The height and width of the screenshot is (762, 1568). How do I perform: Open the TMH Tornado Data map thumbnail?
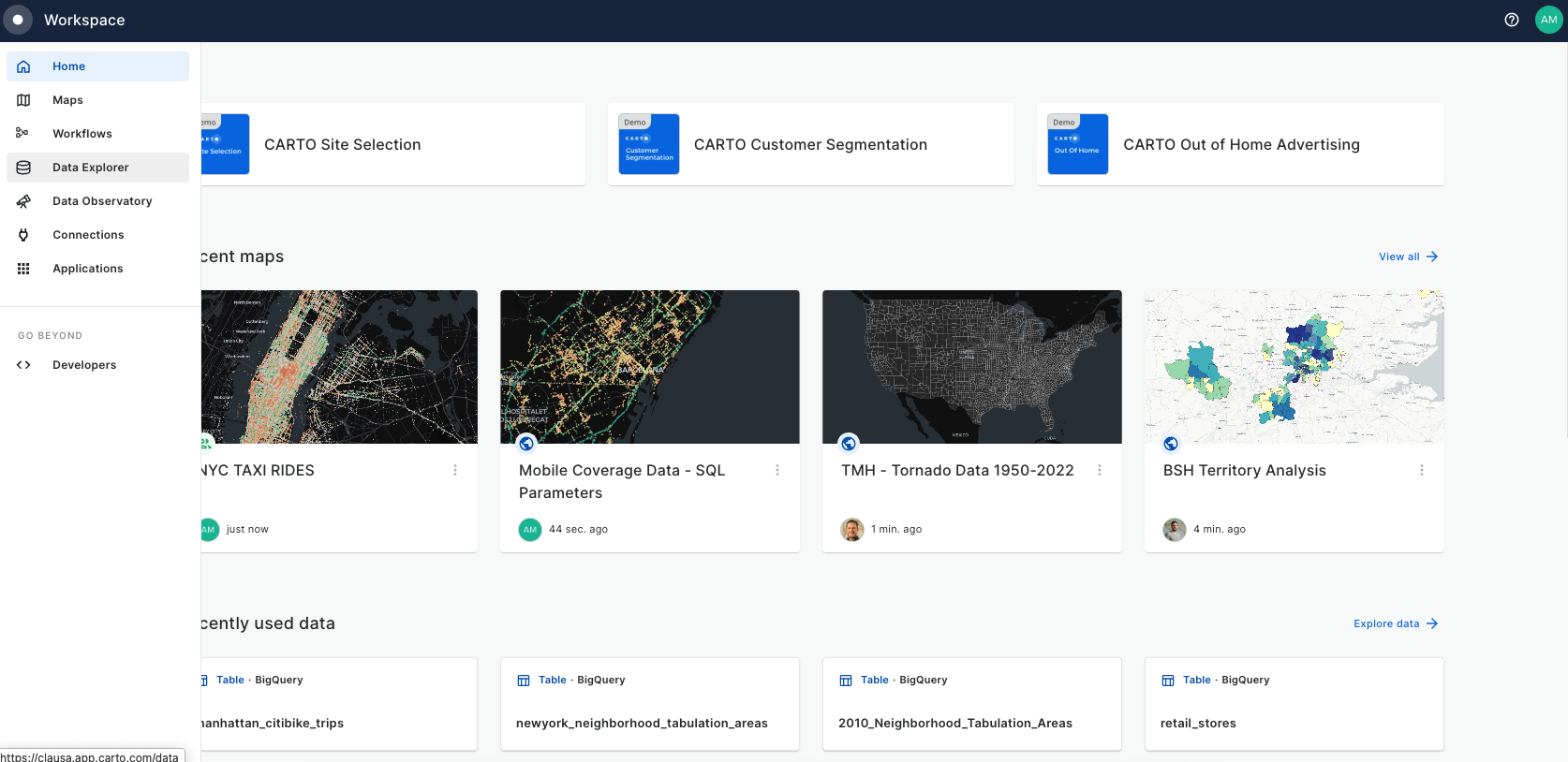[x=971, y=367]
